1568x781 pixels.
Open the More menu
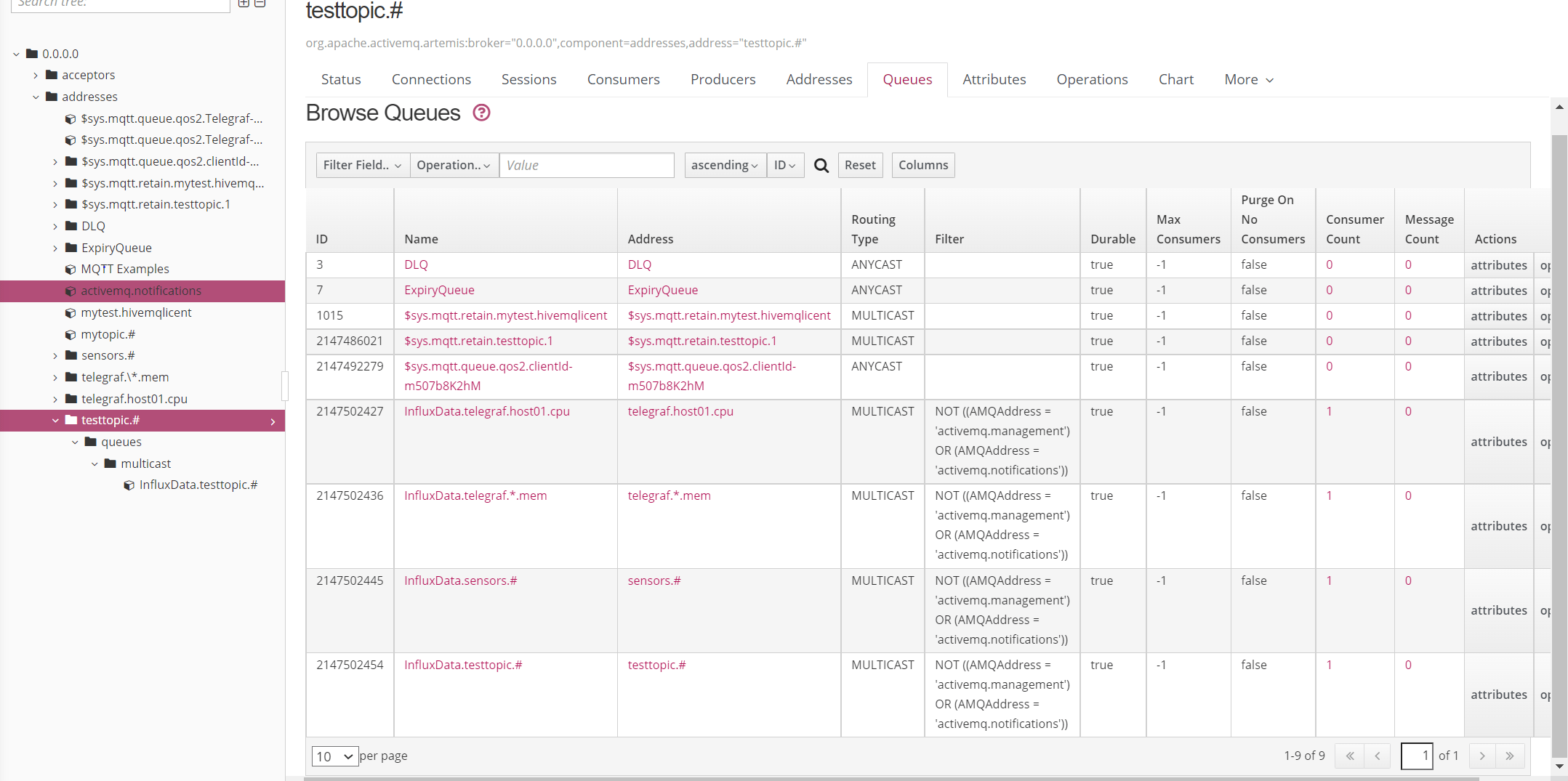[x=1247, y=79]
